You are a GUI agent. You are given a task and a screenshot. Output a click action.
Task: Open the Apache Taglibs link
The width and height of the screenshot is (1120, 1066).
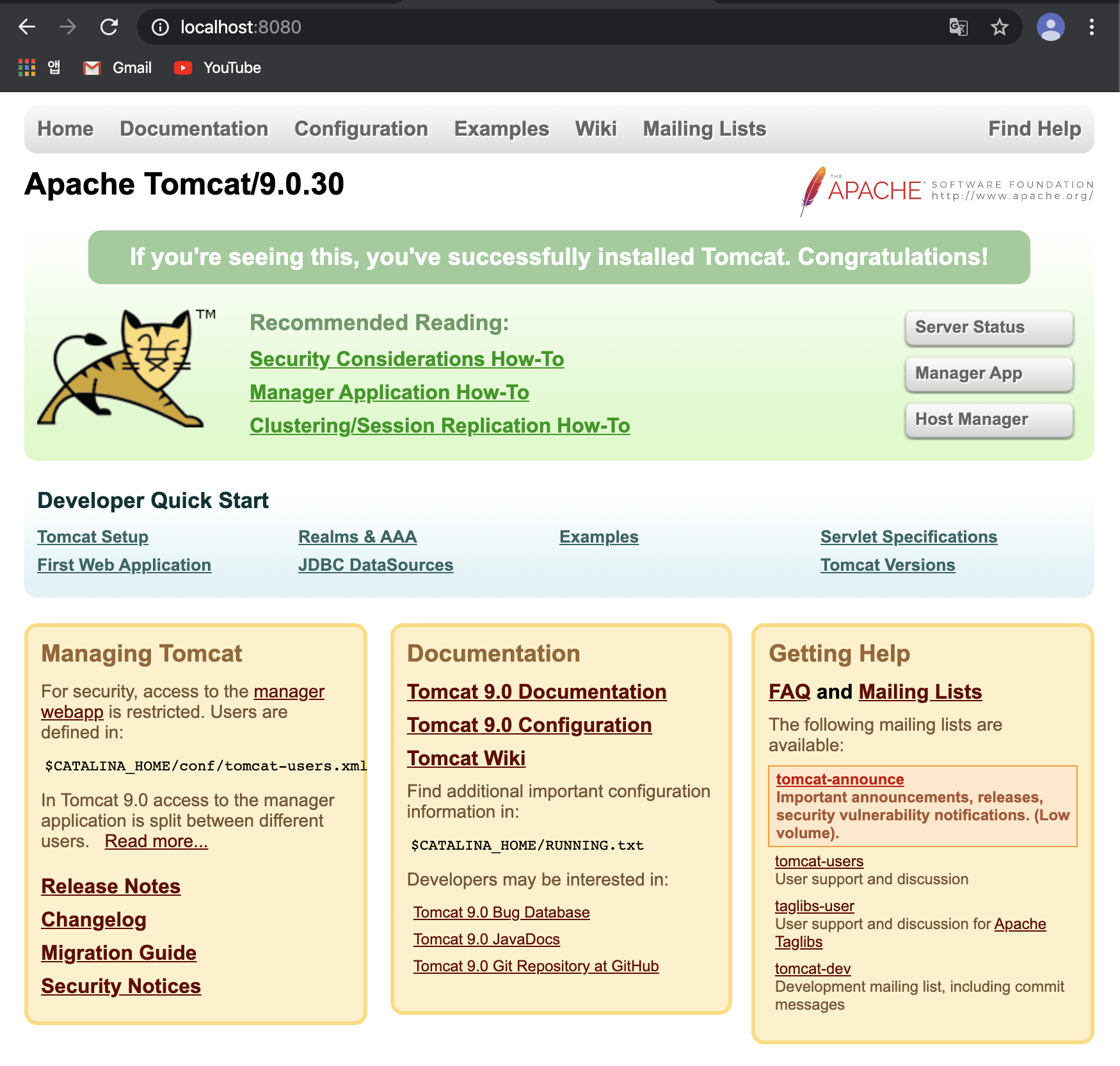(x=1020, y=924)
